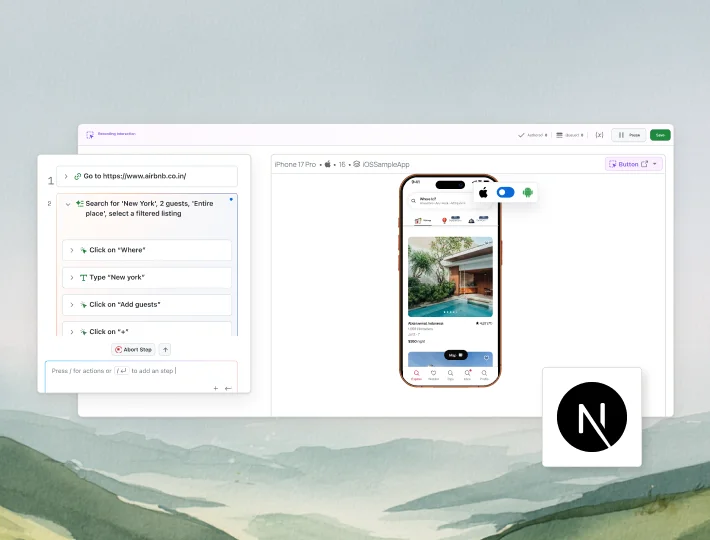This screenshot has height=540, width=710.
Task: Click the AI sparkle icon on Search step
Action: tap(80, 204)
